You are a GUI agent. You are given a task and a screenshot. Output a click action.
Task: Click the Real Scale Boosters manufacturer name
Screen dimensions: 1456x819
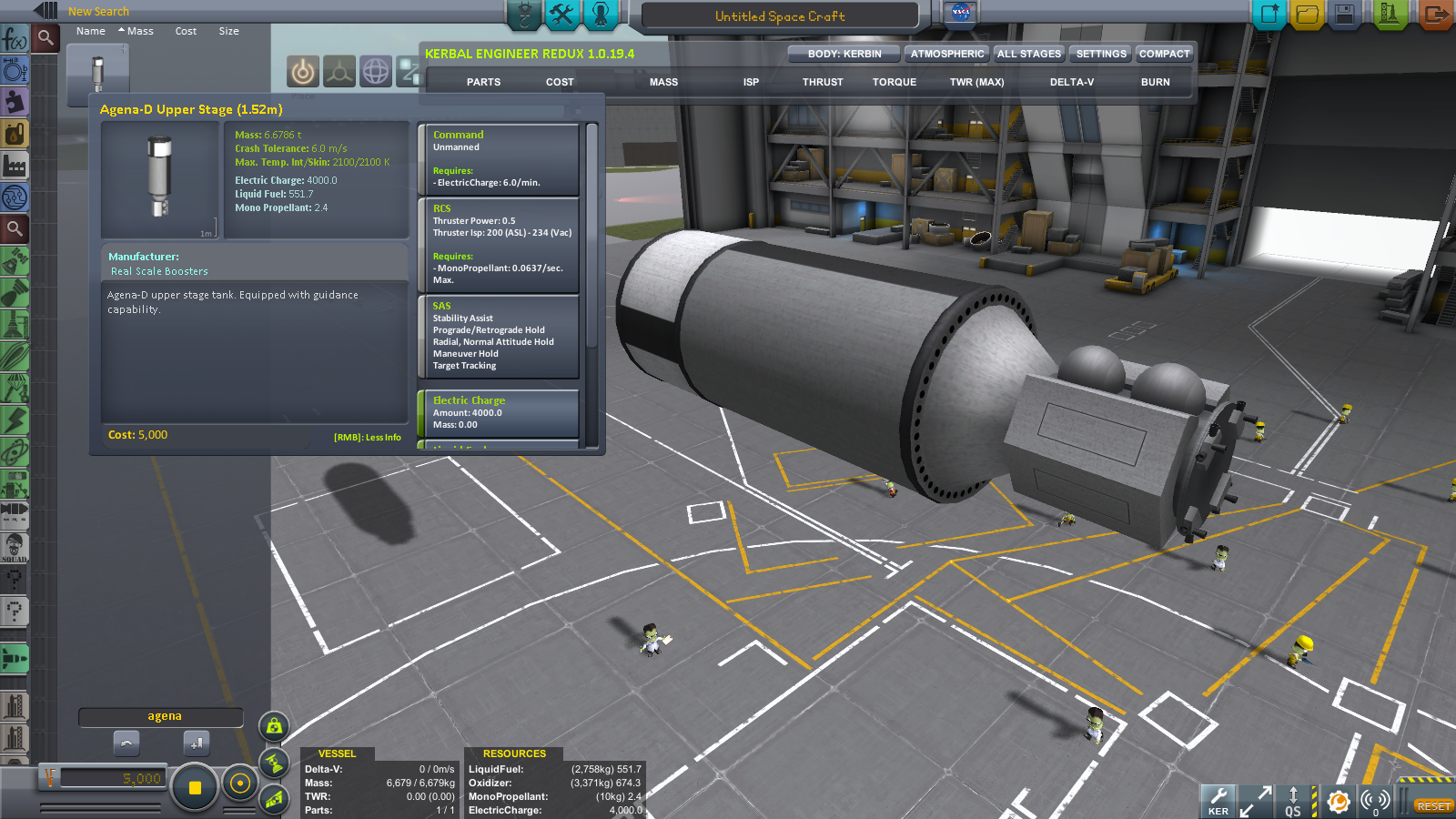[159, 271]
